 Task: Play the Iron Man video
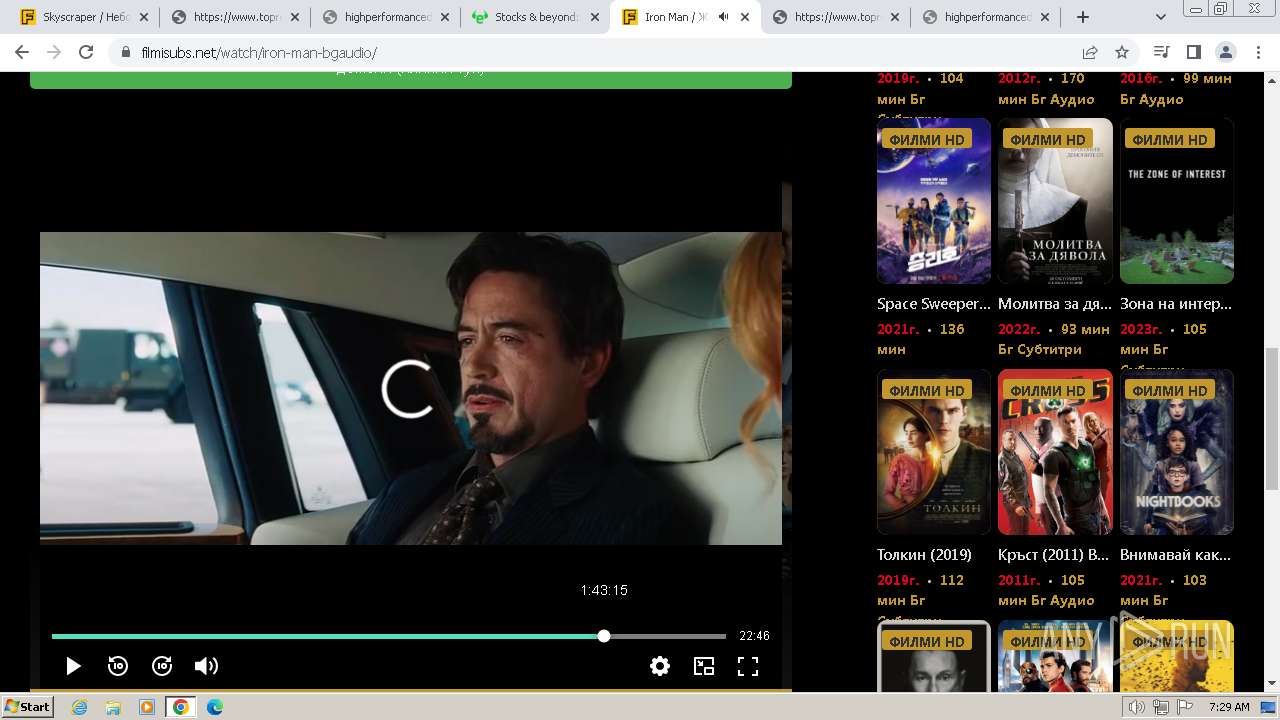[73, 666]
